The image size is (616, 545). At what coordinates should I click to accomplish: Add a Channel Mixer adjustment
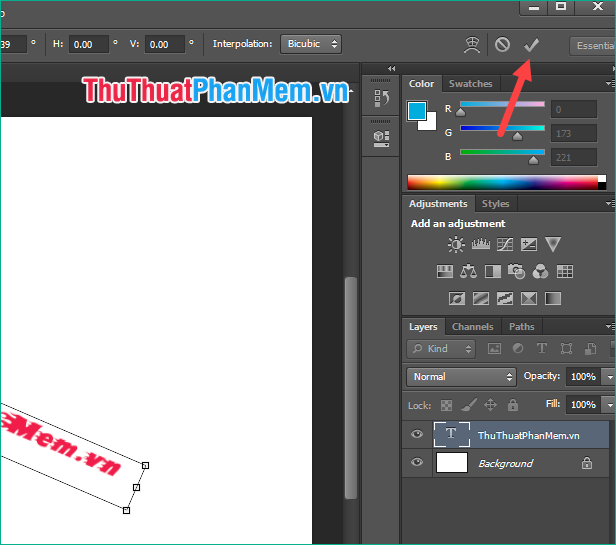coord(540,272)
